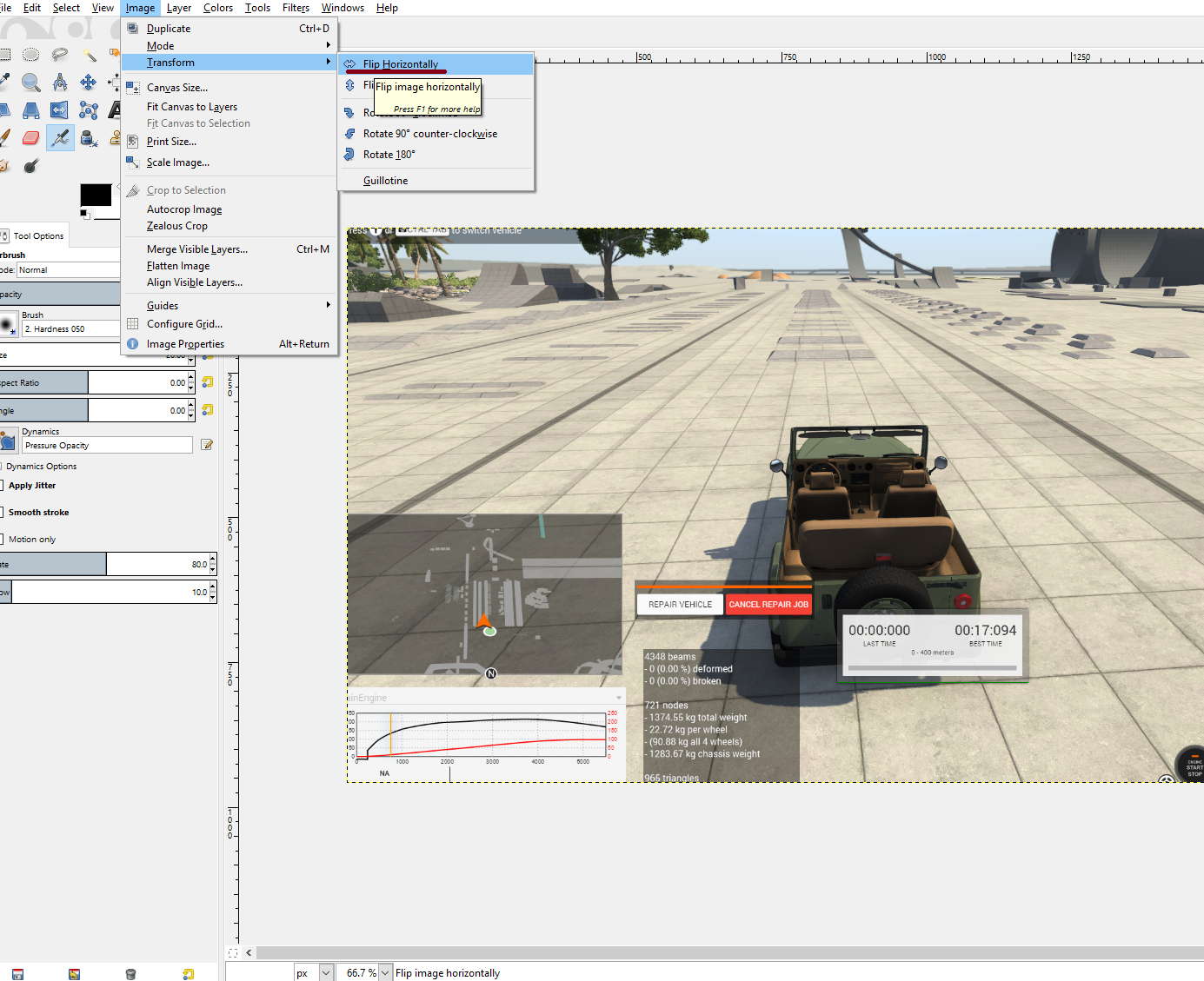Click the Flip Horizontally menu icon

click(349, 64)
